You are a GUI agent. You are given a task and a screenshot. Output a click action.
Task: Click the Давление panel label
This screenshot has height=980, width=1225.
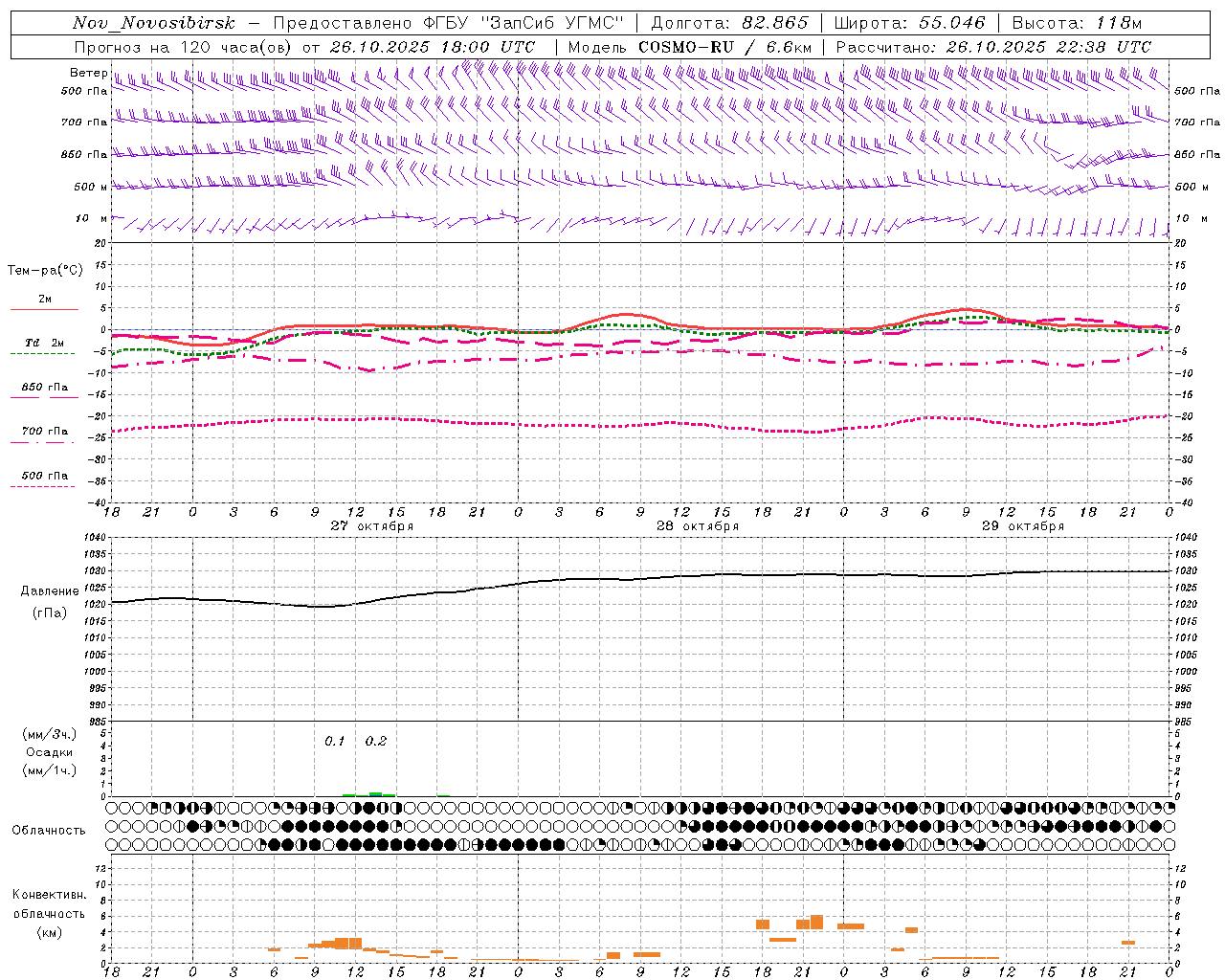click(50, 591)
